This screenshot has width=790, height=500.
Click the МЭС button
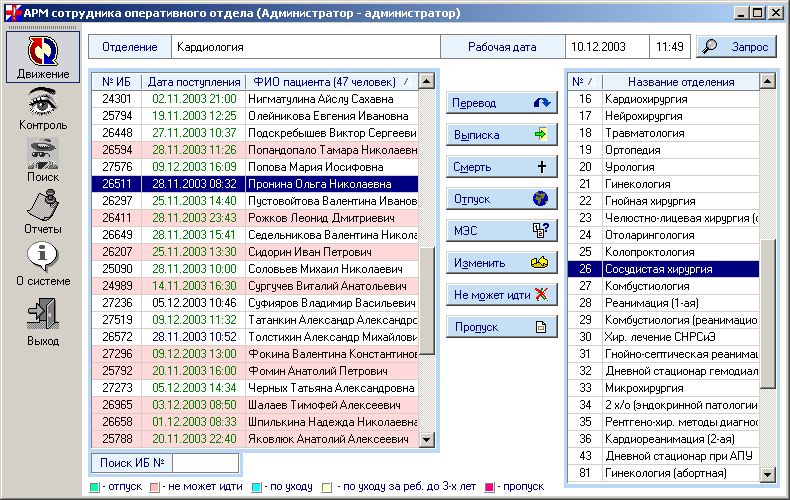click(x=502, y=231)
